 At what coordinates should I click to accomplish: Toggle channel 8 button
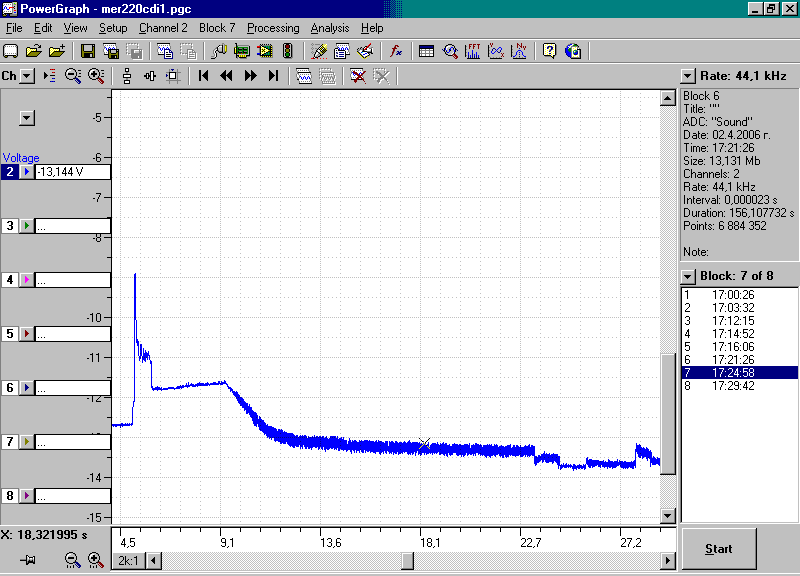[10, 496]
